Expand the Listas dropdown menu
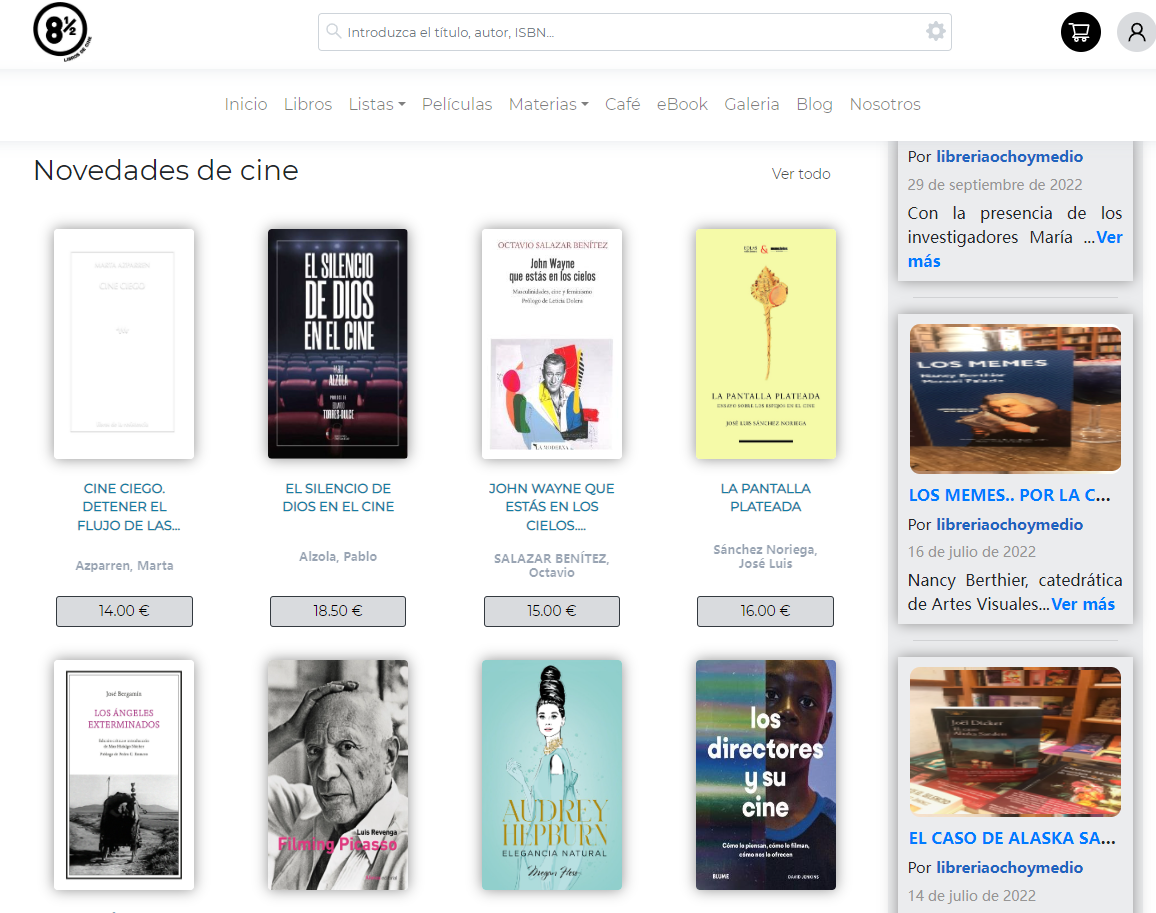This screenshot has width=1156, height=913. (x=376, y=104)
